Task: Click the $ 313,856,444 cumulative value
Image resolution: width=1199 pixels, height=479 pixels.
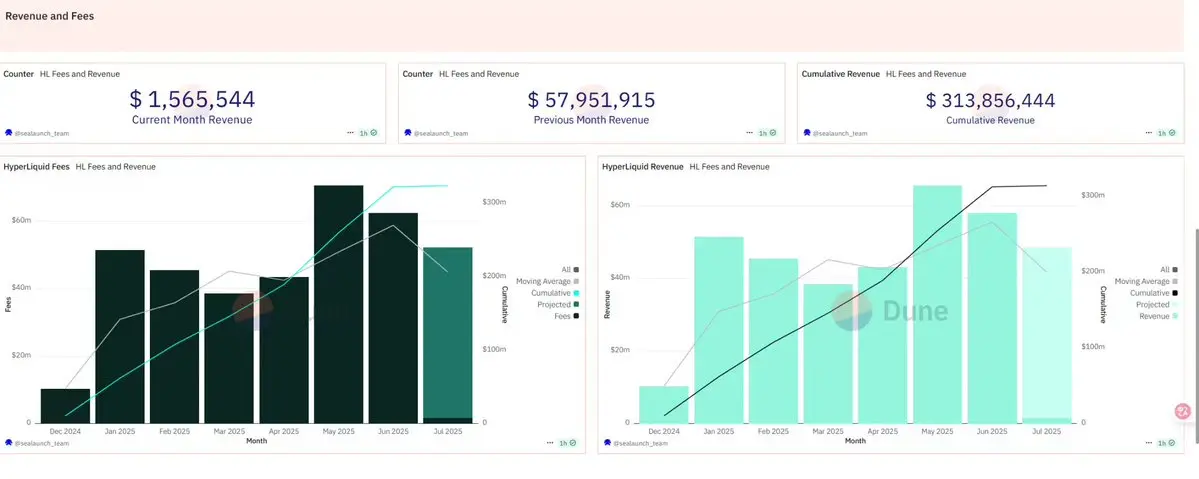Action: [x=990, y=100]
